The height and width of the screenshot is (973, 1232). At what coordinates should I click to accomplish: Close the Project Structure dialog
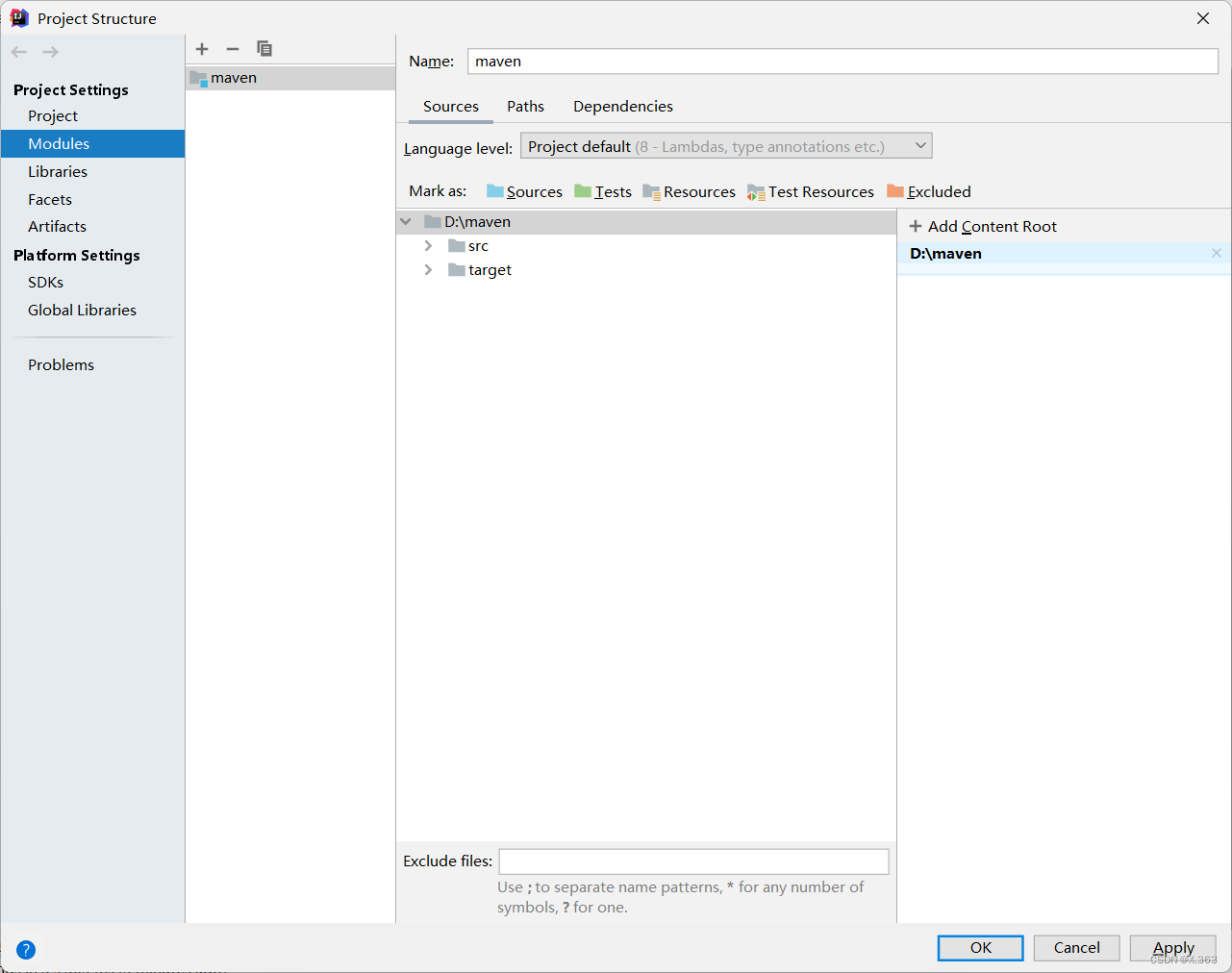pos(1203,18)
